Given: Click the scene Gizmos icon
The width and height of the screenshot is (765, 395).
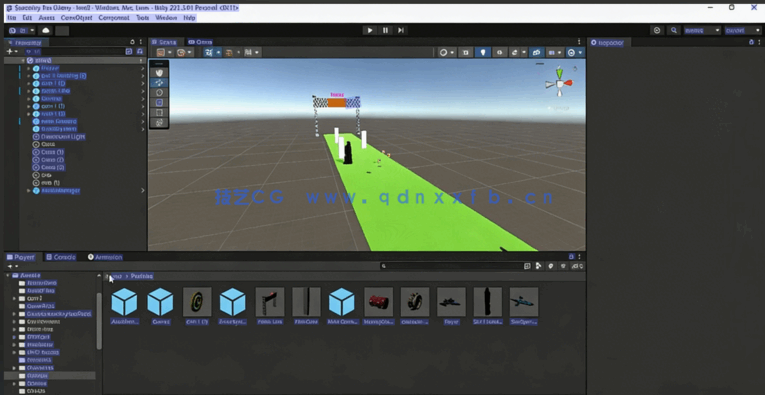Looking at the screenshot, I should 571,52.
